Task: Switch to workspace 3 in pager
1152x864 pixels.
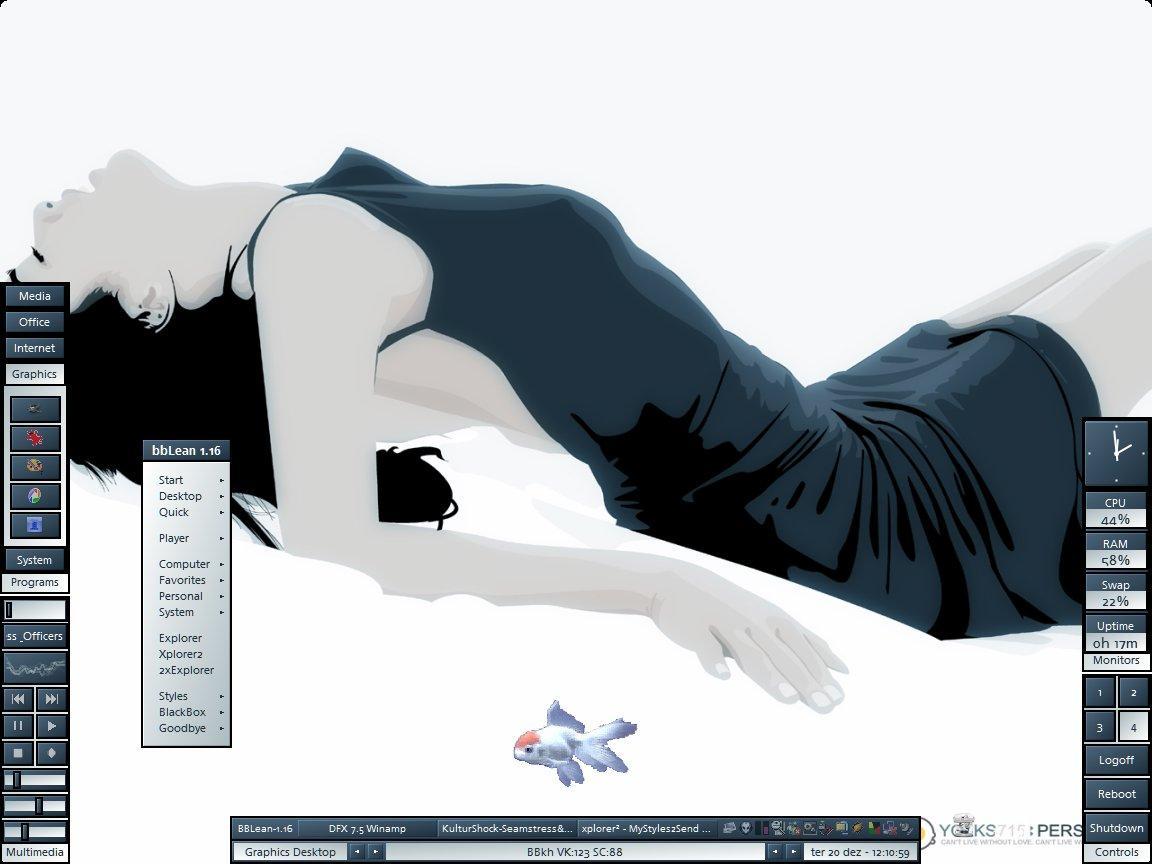Action: point(1100,727)
